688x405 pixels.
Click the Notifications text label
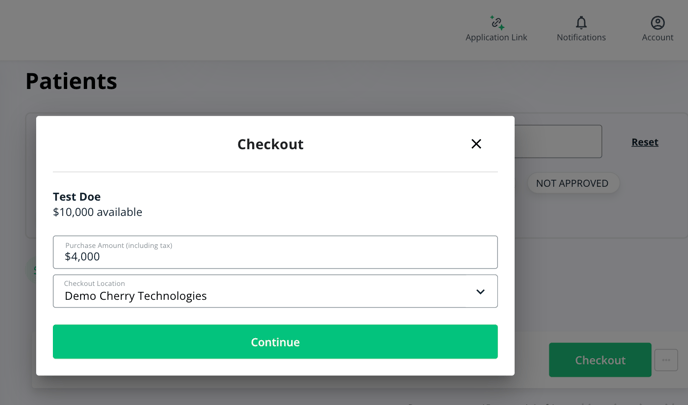[581, 38]
